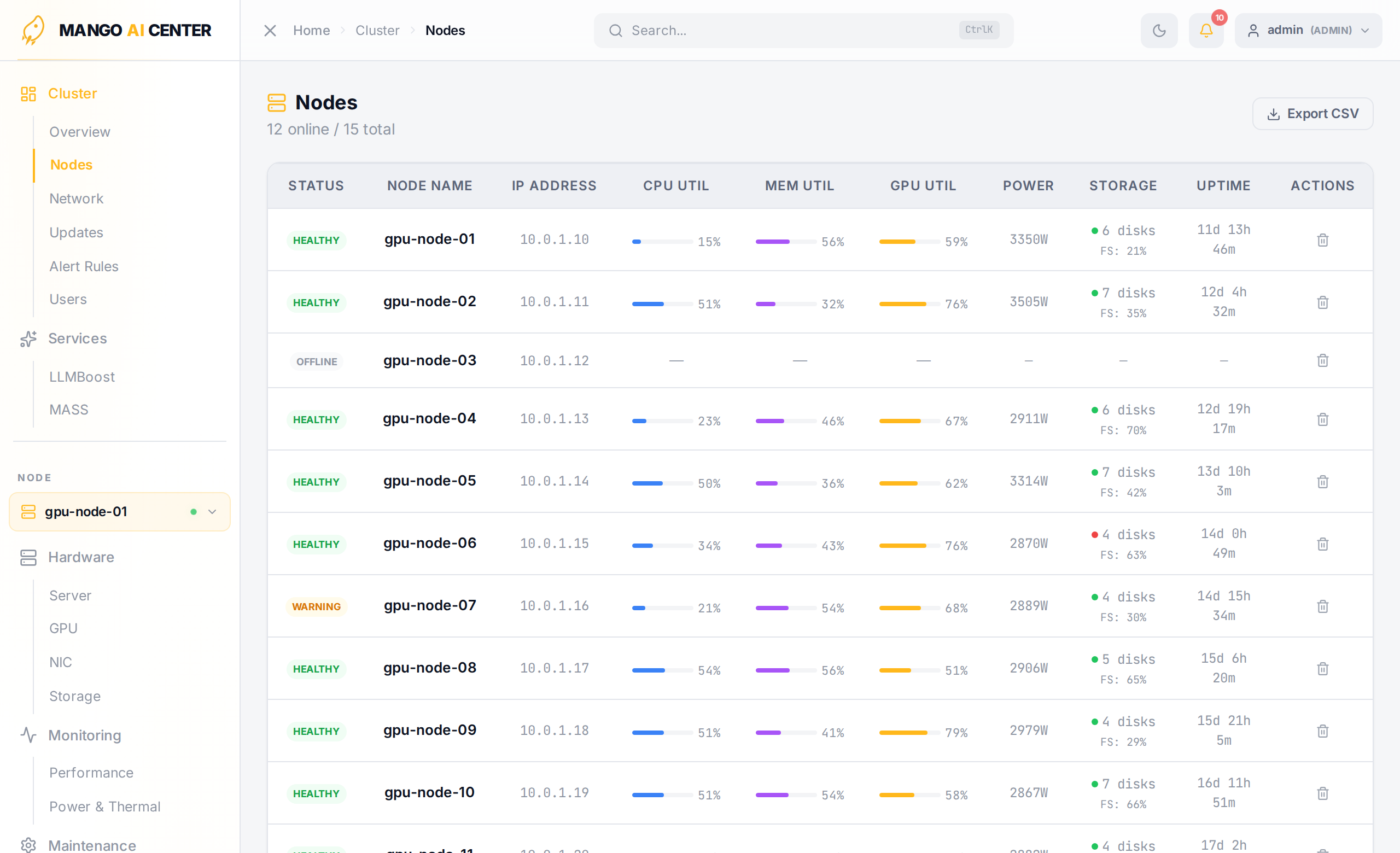This screenshot has height=853, width=1400.
Task: Close sidebar with the X icon
Action: pyautogui.click(x=270, y=31)
